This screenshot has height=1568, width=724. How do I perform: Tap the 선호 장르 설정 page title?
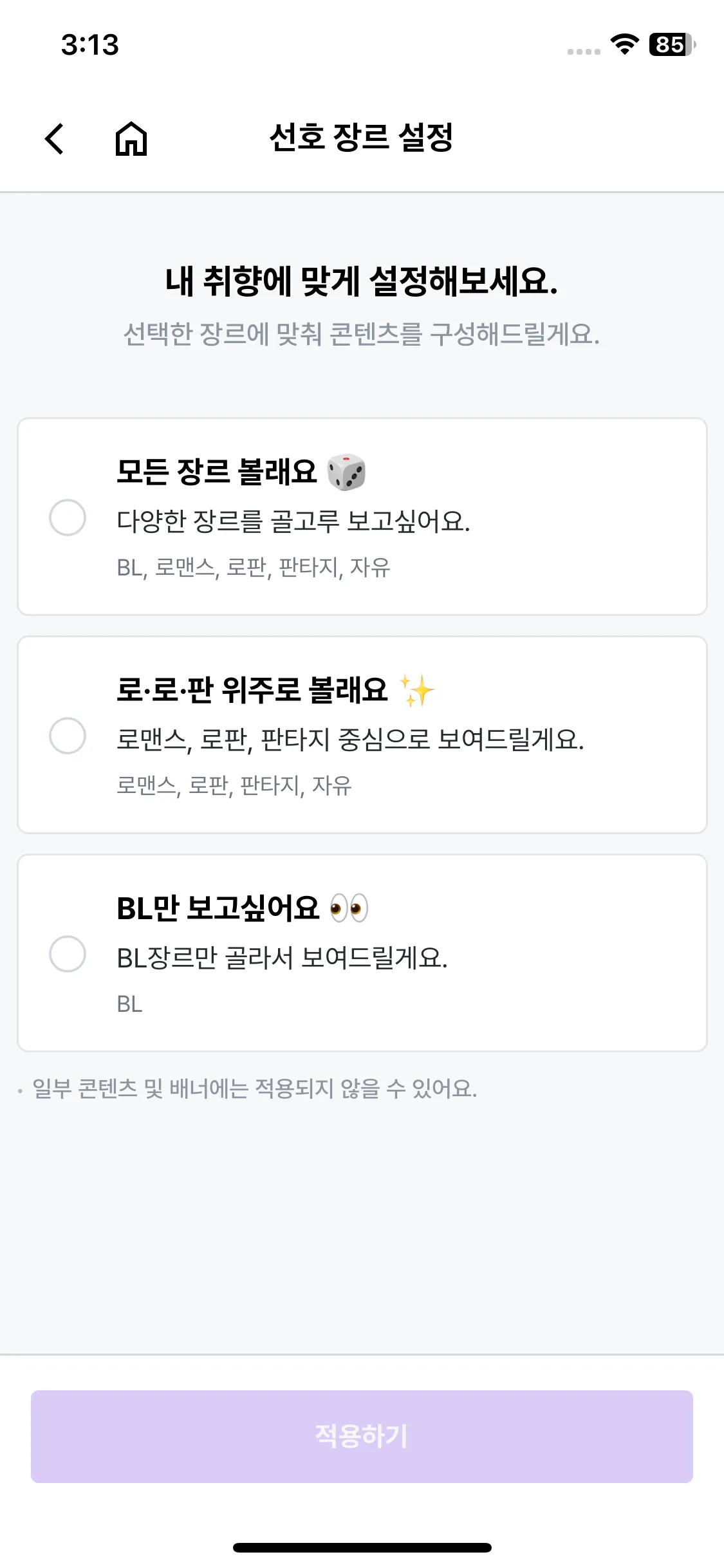pos(361,138)
